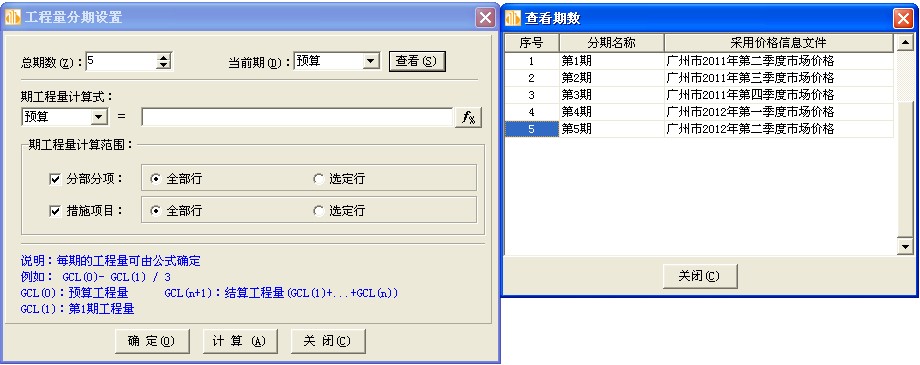
Task: Select 选定行 for 措施项目
Action: click(x=339, y=211)
